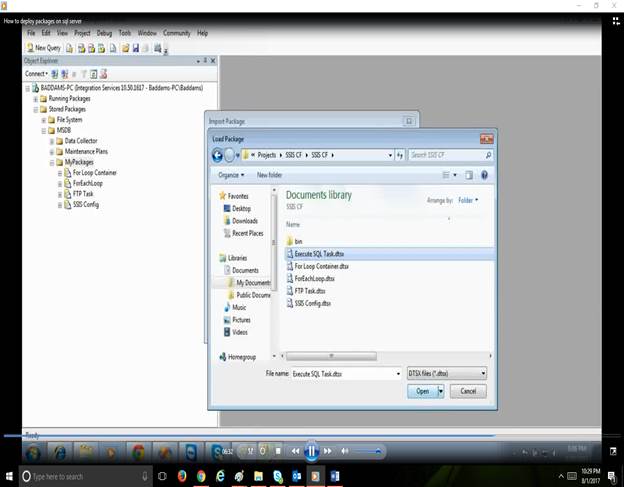Toggle the Object Explorer auto-hide pin
Screen dimensions: 624x487
(205, 60)
